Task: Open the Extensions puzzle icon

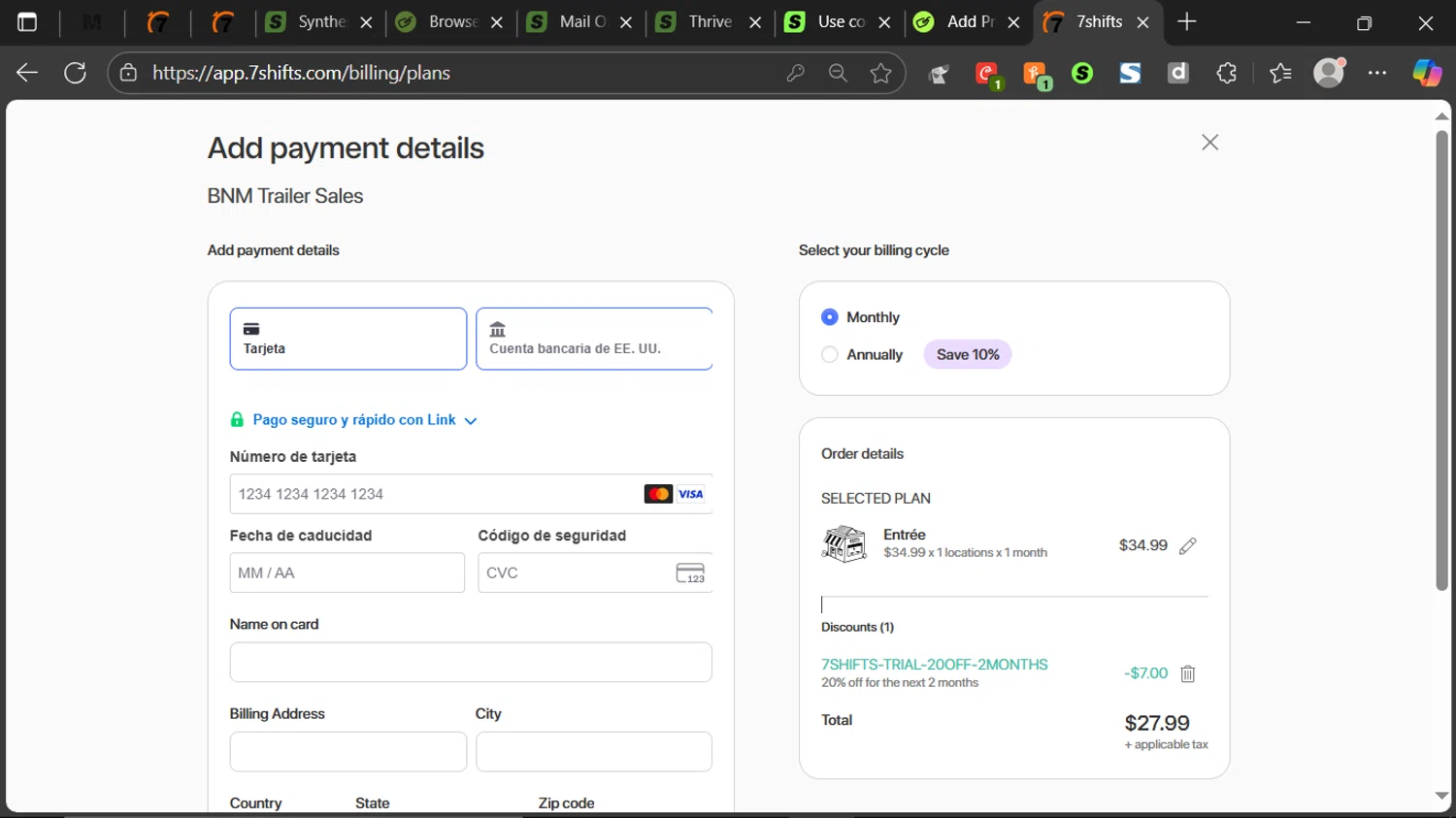Action: click(1226, 73)
